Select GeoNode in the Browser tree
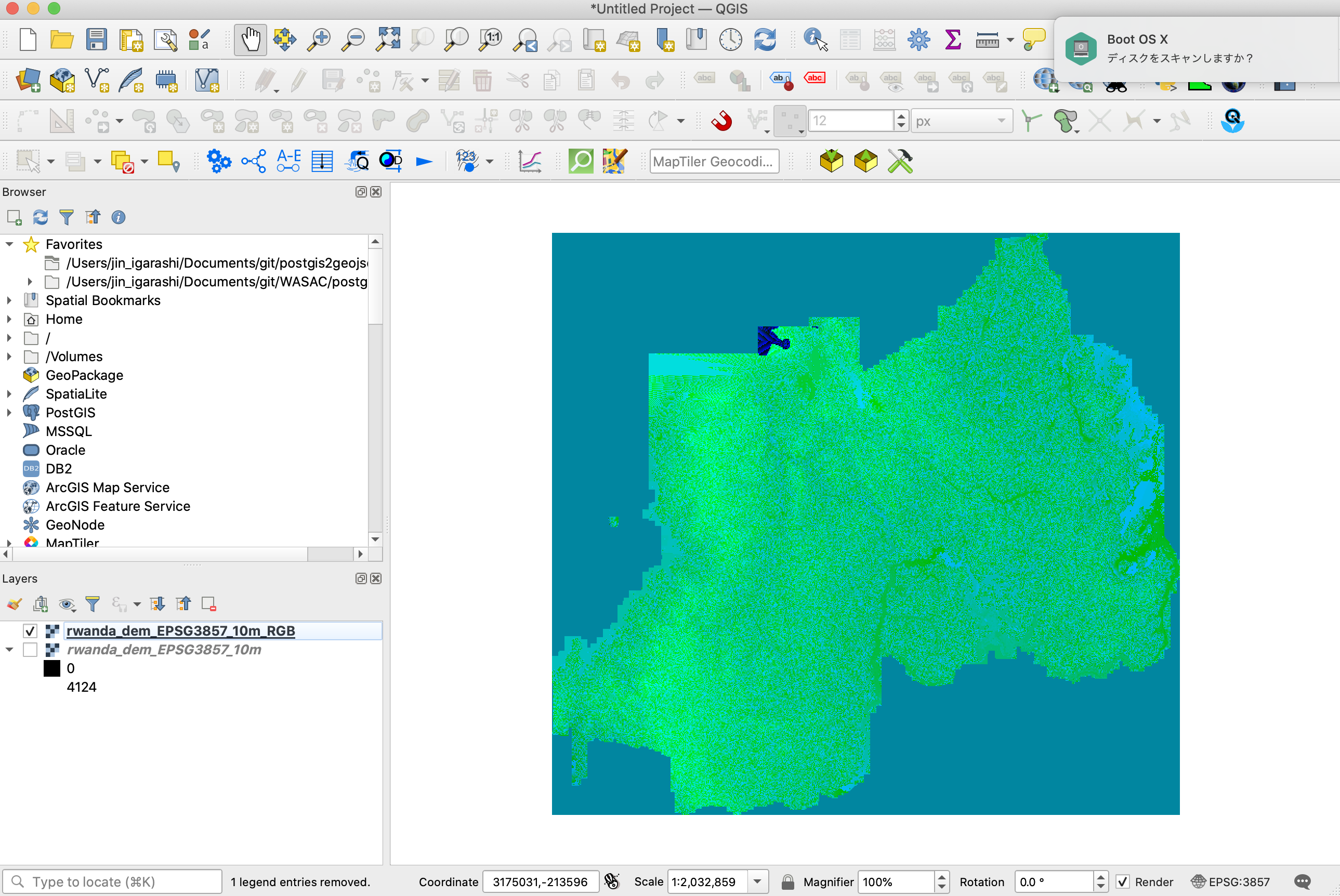This screenshot has height=896, width=1340. [x=75, y=525]
